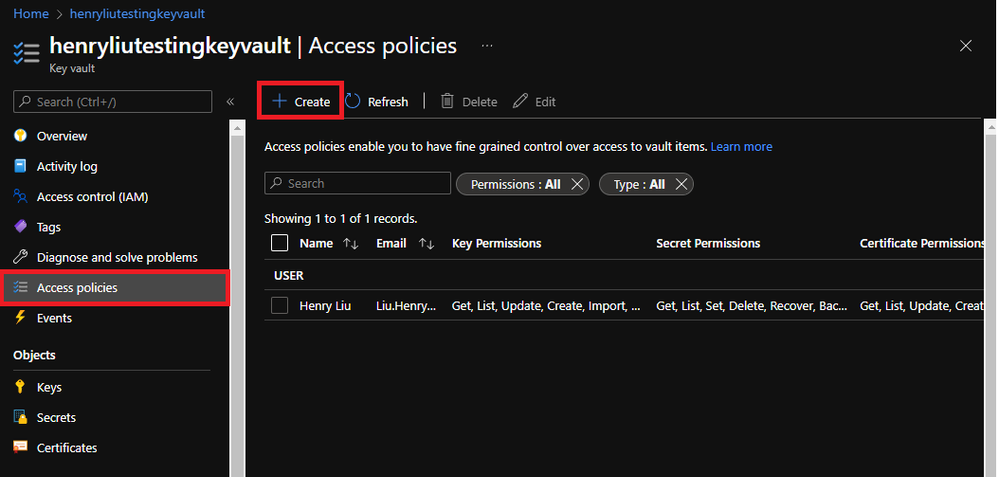Click the Key Permissions column header
The width and height of the screenshot is (999, 477).
tap(496, 243)
